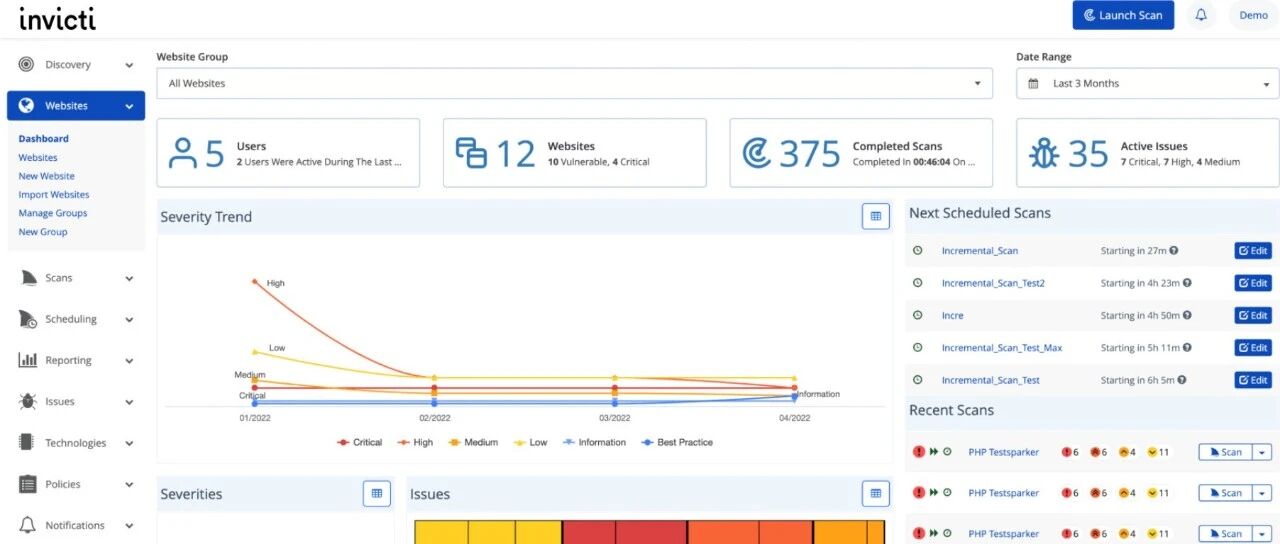This screenshot has width=1280, height=544.
Task: Click the invicti logo
Action: 58,17
